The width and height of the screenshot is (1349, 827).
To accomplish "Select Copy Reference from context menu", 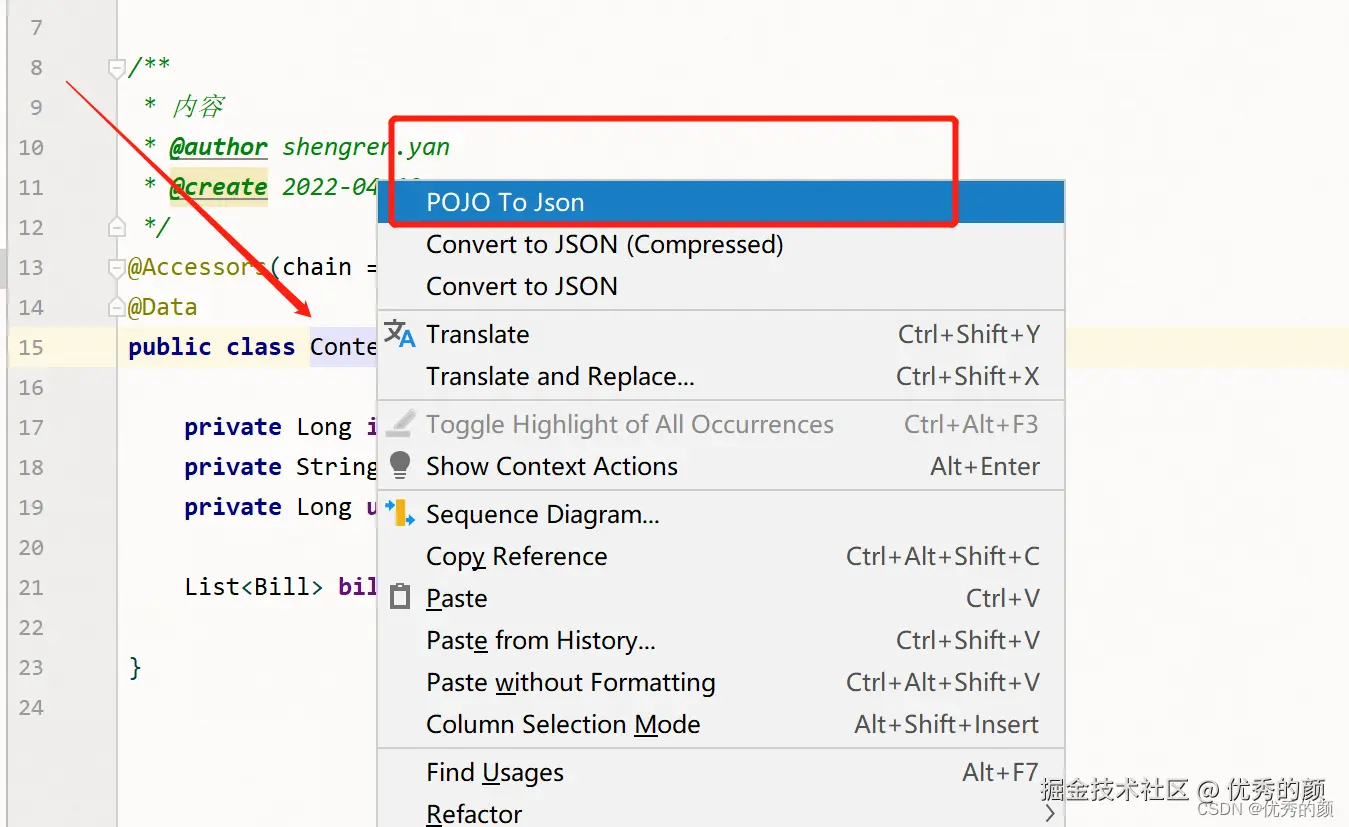I will tap(516, 557).
